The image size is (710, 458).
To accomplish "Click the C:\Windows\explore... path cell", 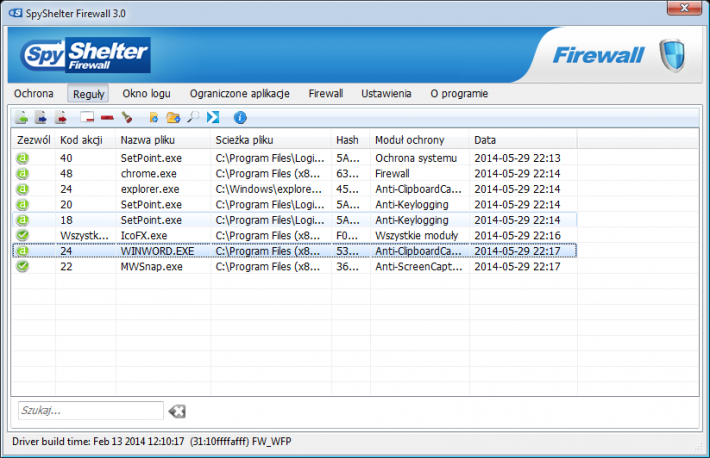I will coord(269,189).
